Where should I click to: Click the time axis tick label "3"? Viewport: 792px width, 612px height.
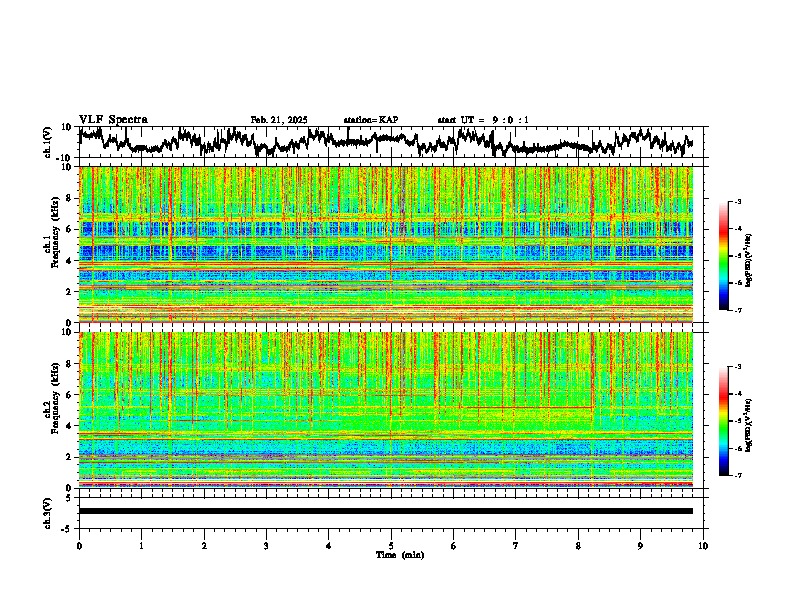(x=266, y=546)
